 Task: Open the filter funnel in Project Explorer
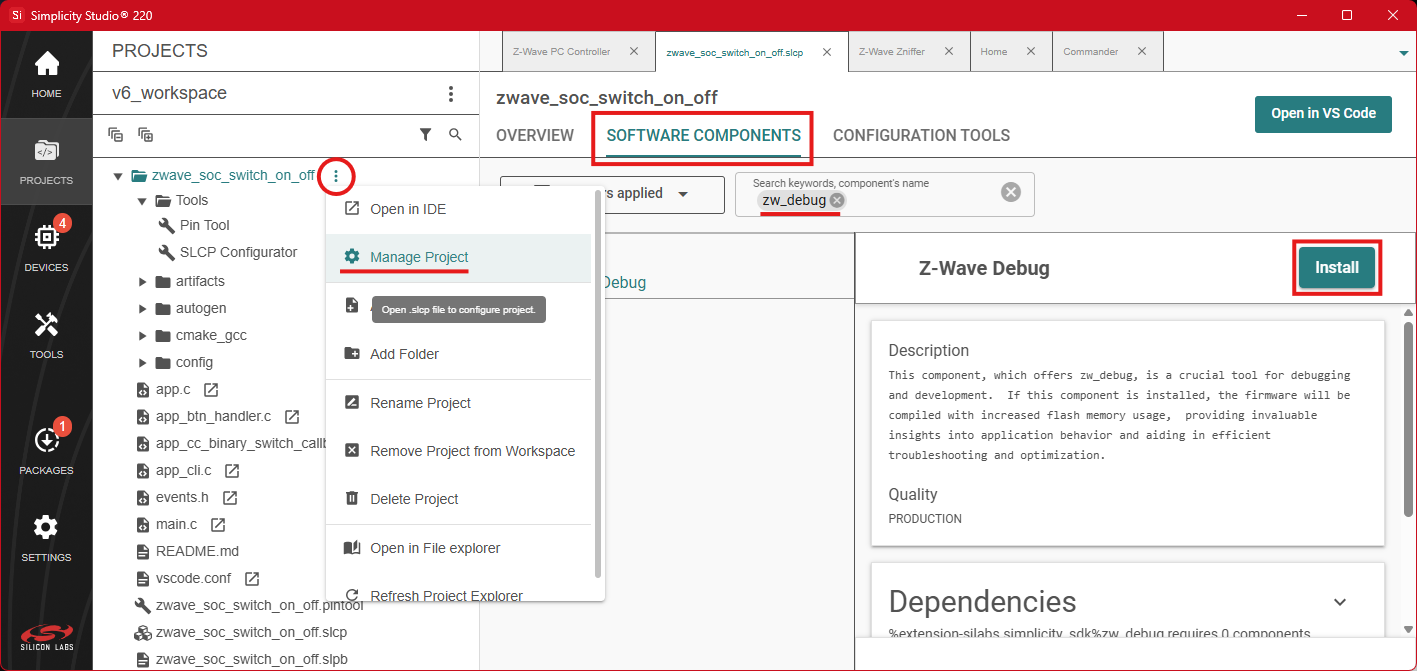pos(425,134)
